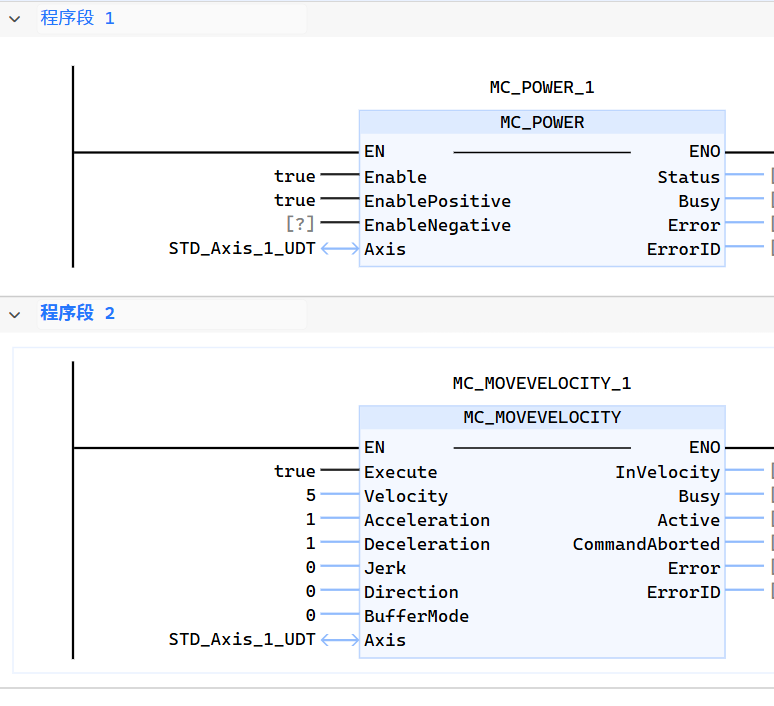Click the MC_POWER_1 instance name
The height and width of the screenshot is (706, 774).
[541, 87]
